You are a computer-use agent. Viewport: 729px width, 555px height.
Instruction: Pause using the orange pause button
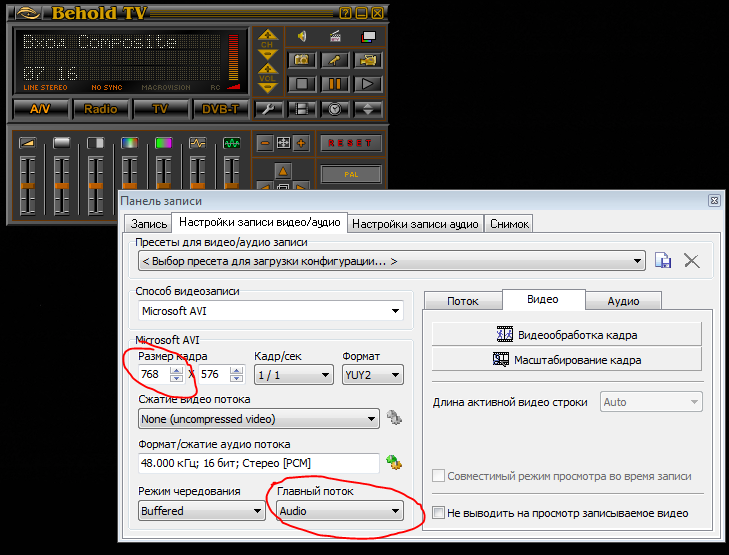335,84
